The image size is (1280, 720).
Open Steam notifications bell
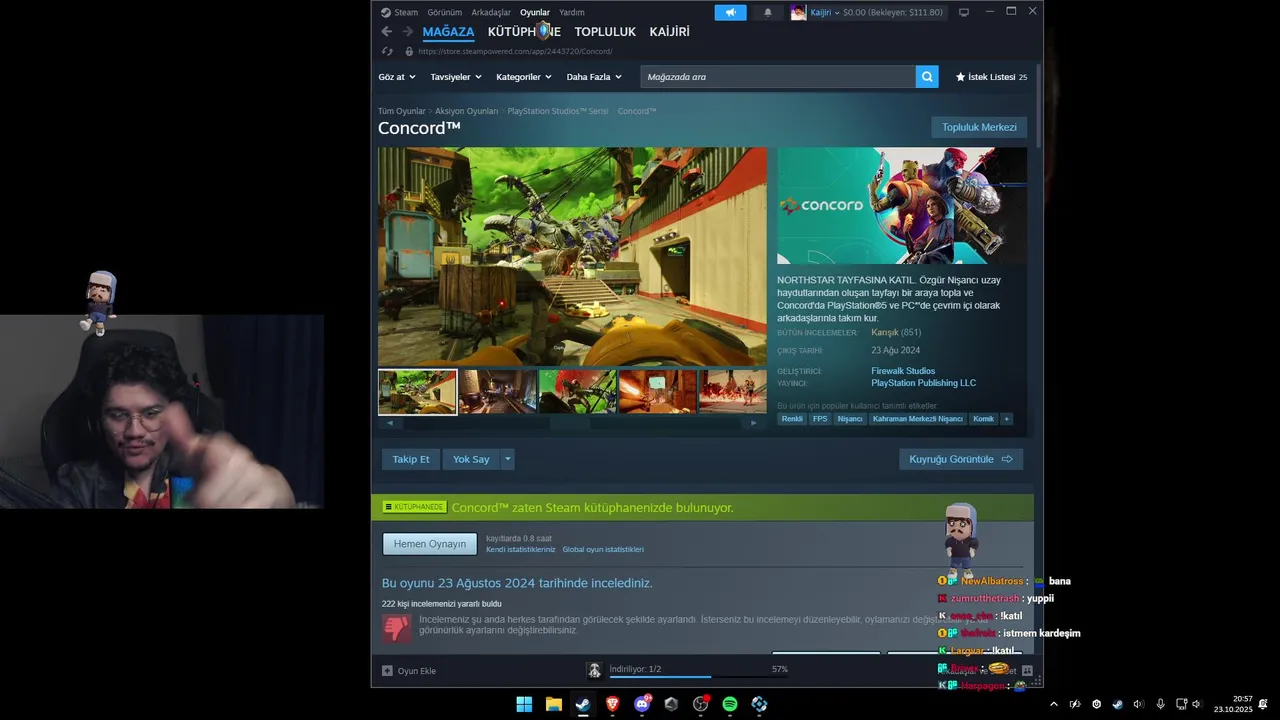point(768,12)
